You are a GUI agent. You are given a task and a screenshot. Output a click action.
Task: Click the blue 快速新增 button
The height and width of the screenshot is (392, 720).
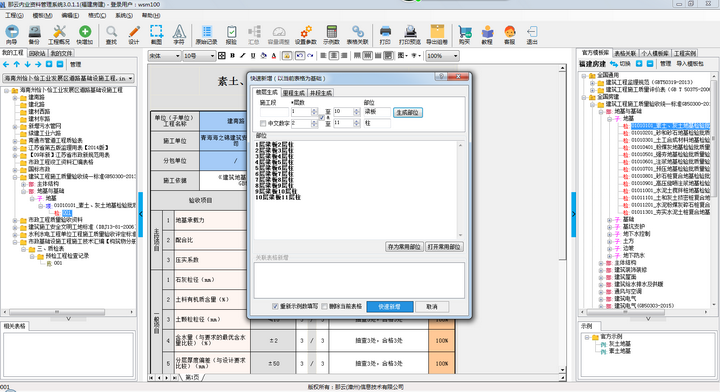(389, 306)
